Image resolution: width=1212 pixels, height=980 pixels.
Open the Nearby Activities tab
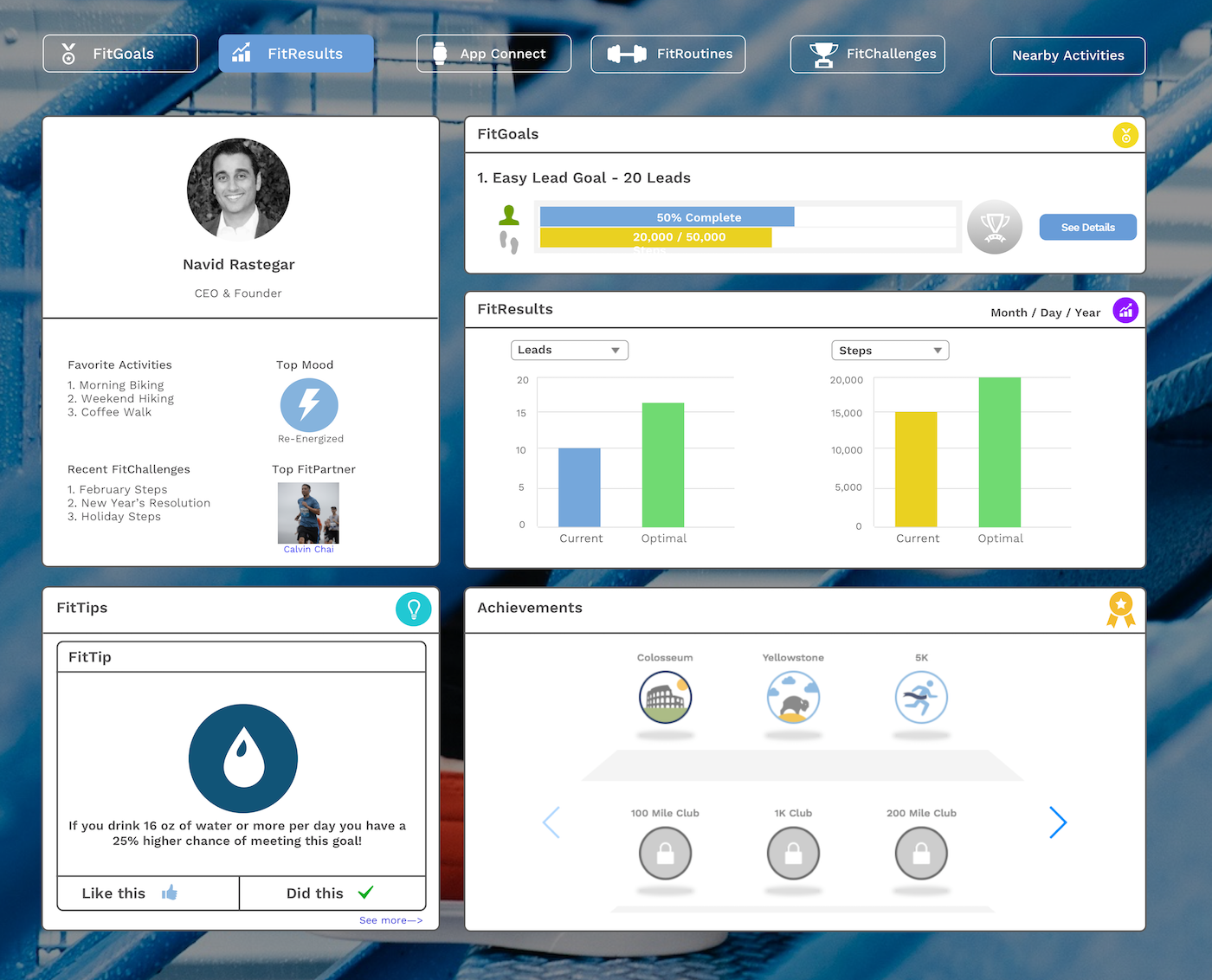(x=1068, y=55)
